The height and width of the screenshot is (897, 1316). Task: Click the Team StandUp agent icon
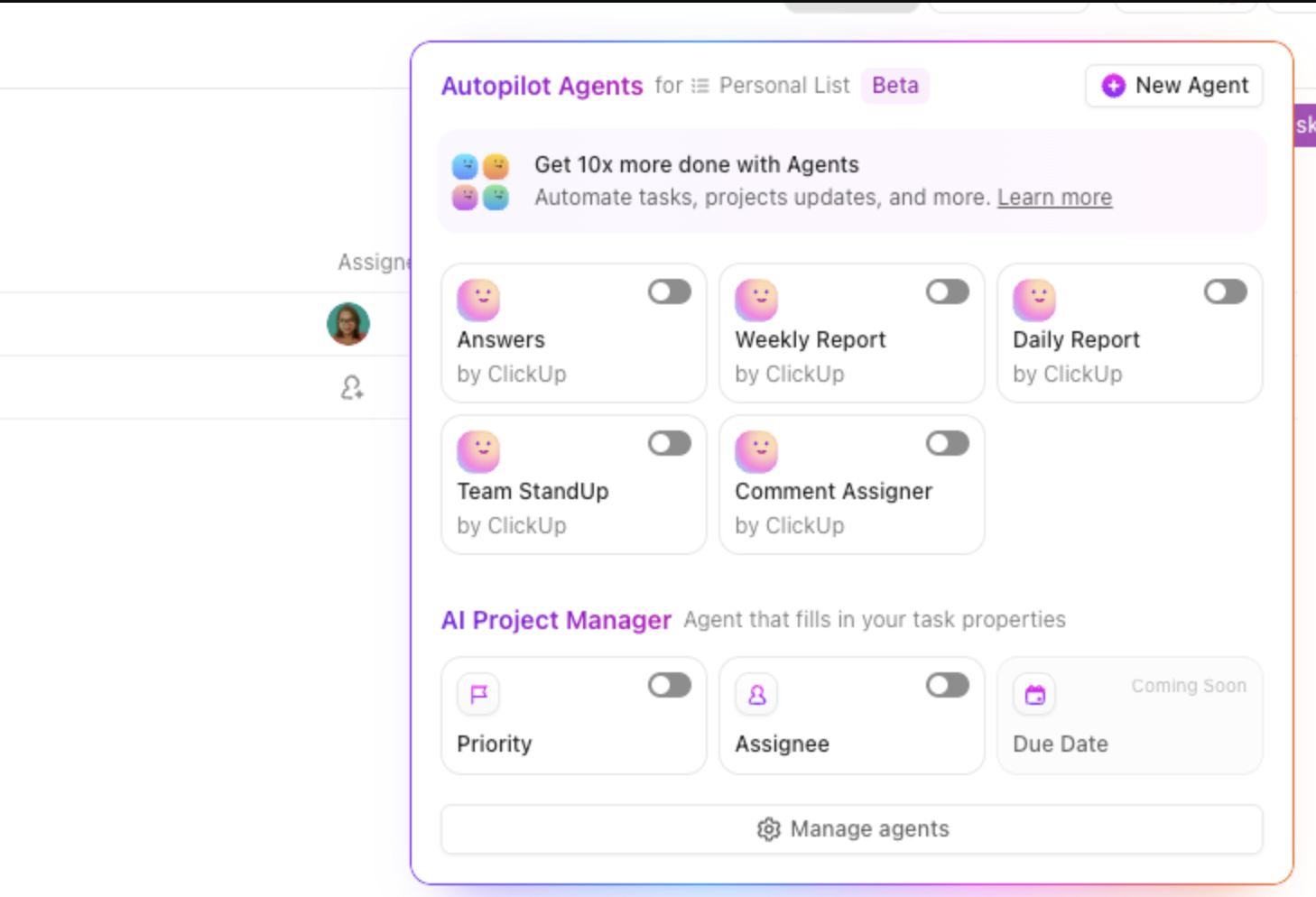[x=478, y=451]
